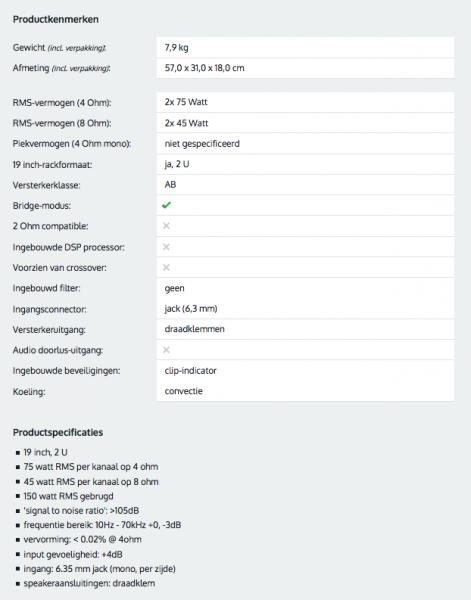Viewport: 471px width, 600px height.
Task: Click the jack (6,3 mm) connector value
Action: pos(191,308)
